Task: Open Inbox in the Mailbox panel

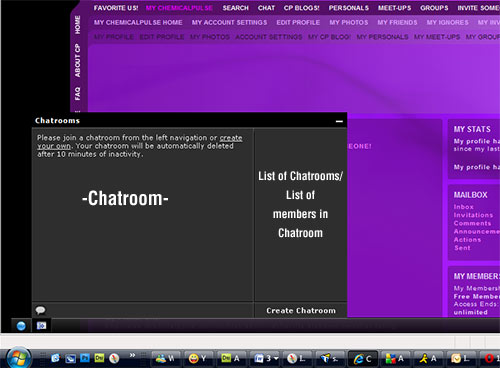Action: [x=463, y=207]
